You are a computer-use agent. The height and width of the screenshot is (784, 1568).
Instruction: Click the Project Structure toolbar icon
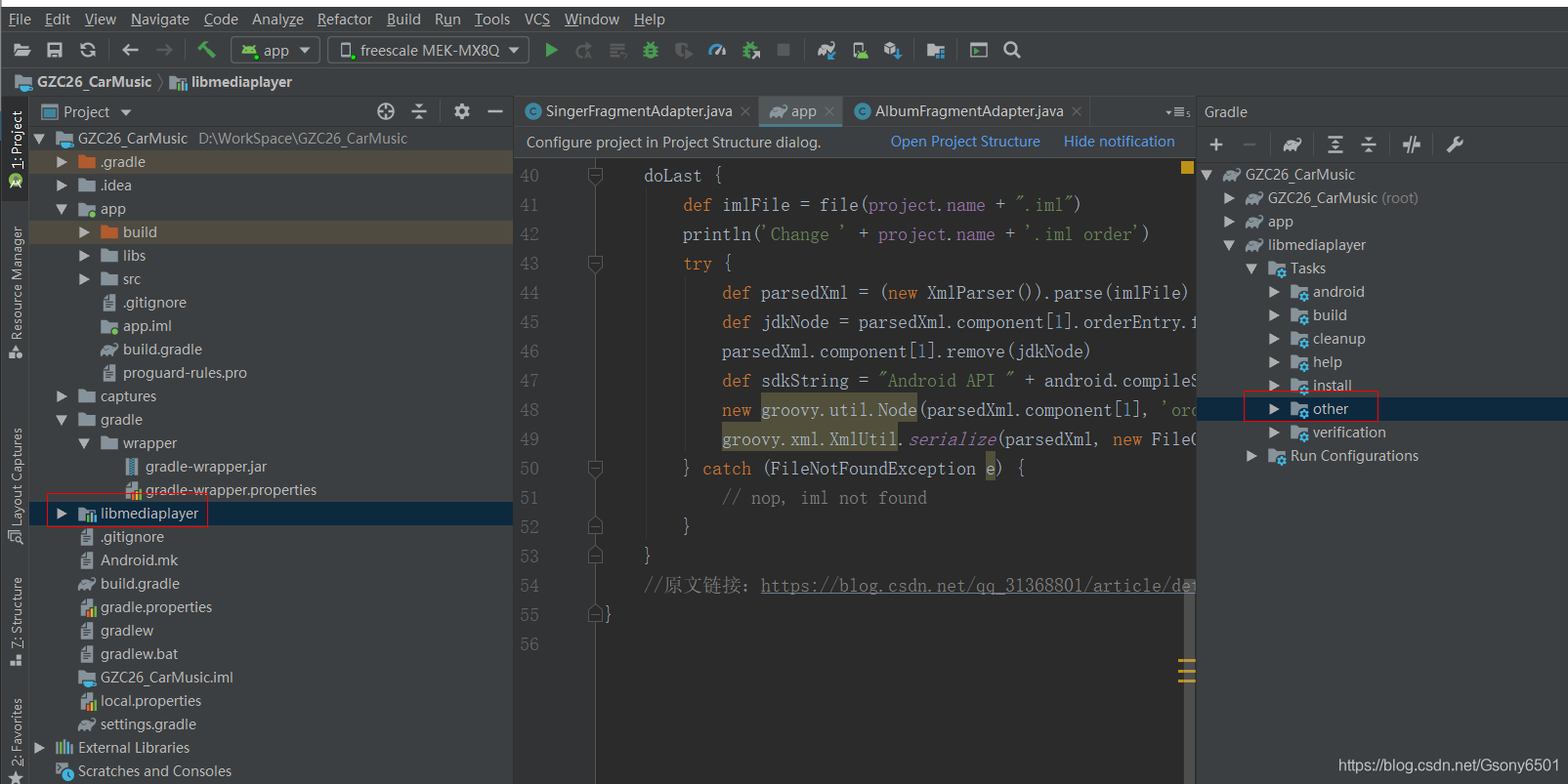point(936,50)
